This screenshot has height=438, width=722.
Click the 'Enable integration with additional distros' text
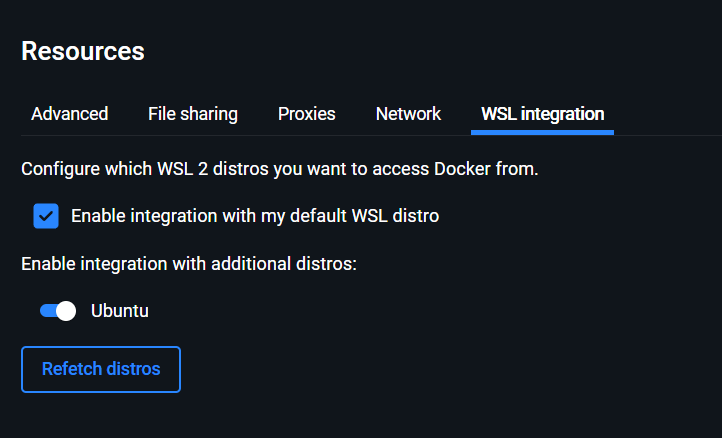tap(189, 264)
